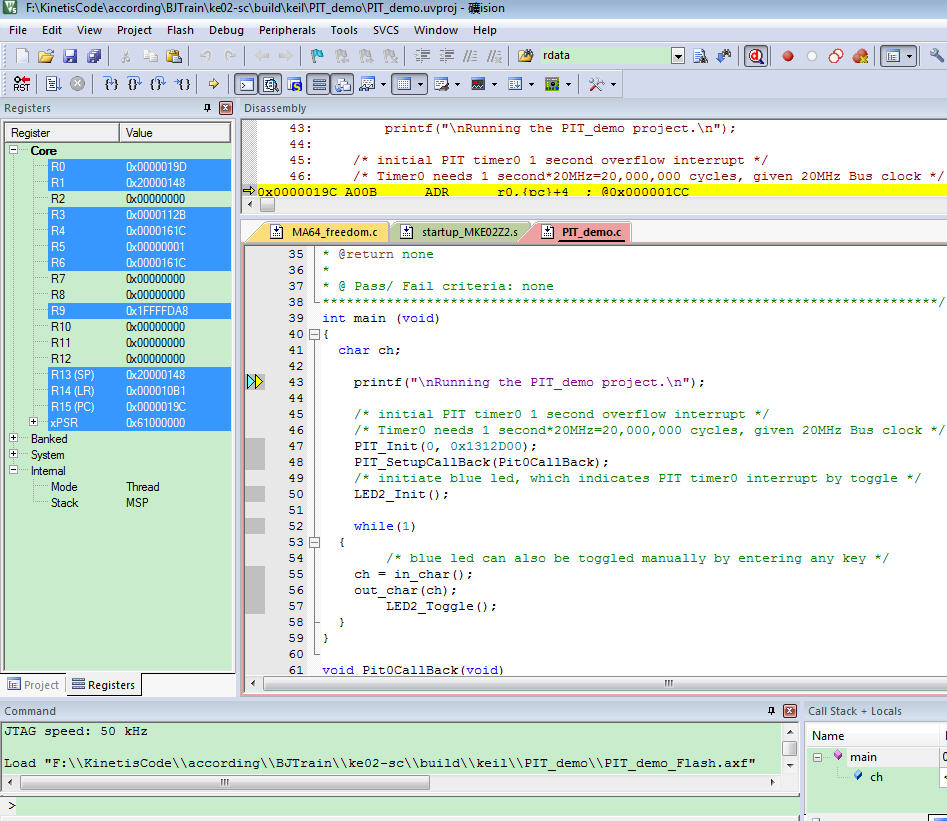Switch to the Project panel tab
This screenshot has height=821, width=947.
(33, 684)
